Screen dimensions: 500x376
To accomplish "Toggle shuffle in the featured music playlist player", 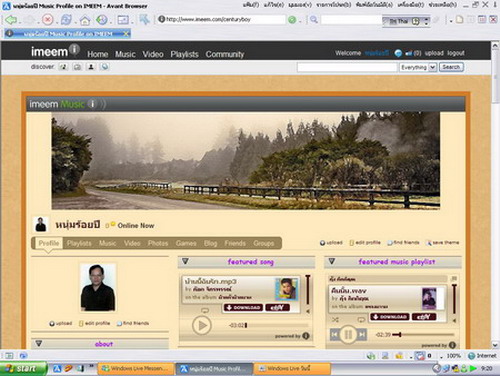I will [x=335, y=320].
